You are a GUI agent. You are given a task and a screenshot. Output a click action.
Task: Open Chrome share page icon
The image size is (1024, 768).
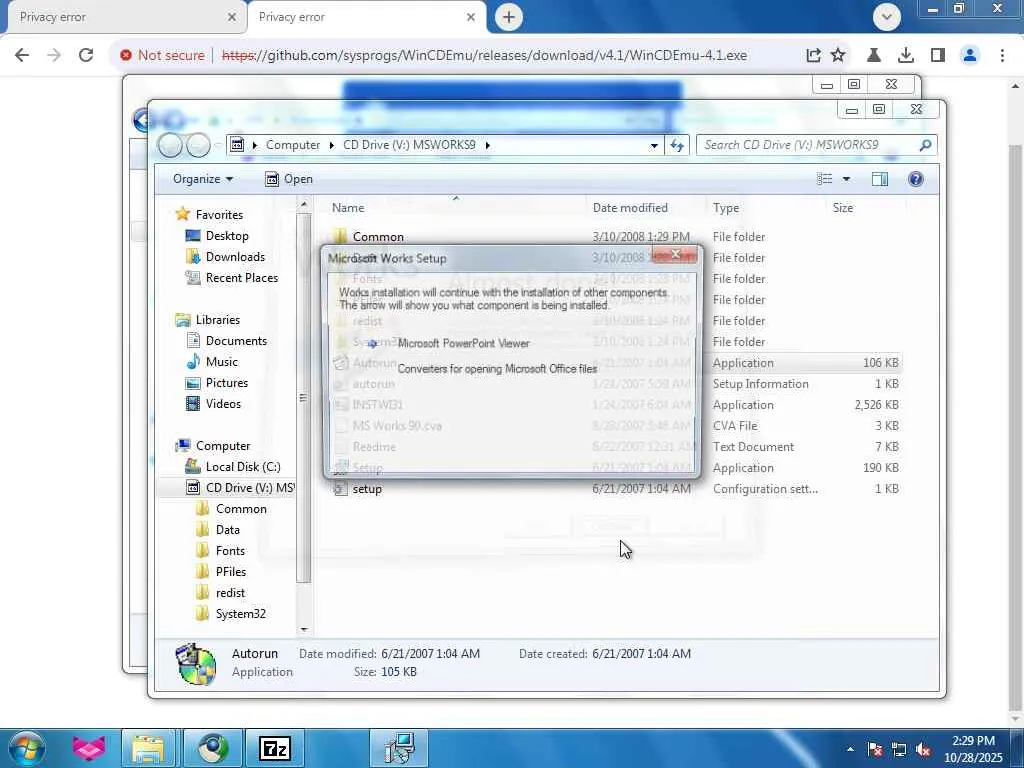tap(813, 56)
